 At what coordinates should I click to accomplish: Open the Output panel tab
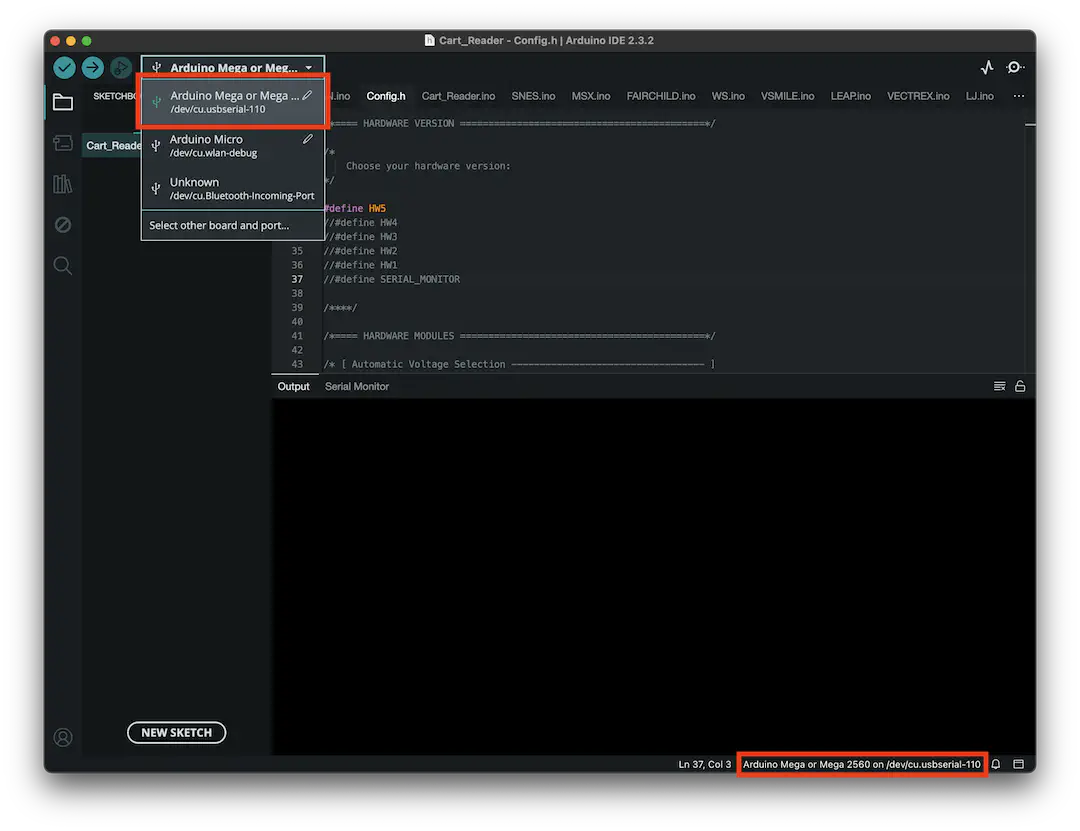[x=293, y=387]
